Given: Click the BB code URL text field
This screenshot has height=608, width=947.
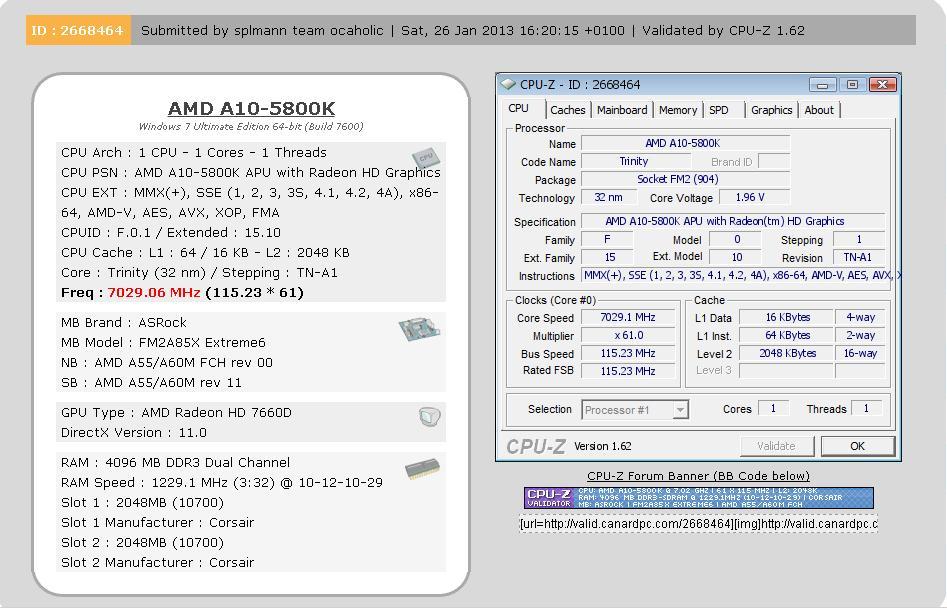Looking at the screenshot, I should (698, 524).
